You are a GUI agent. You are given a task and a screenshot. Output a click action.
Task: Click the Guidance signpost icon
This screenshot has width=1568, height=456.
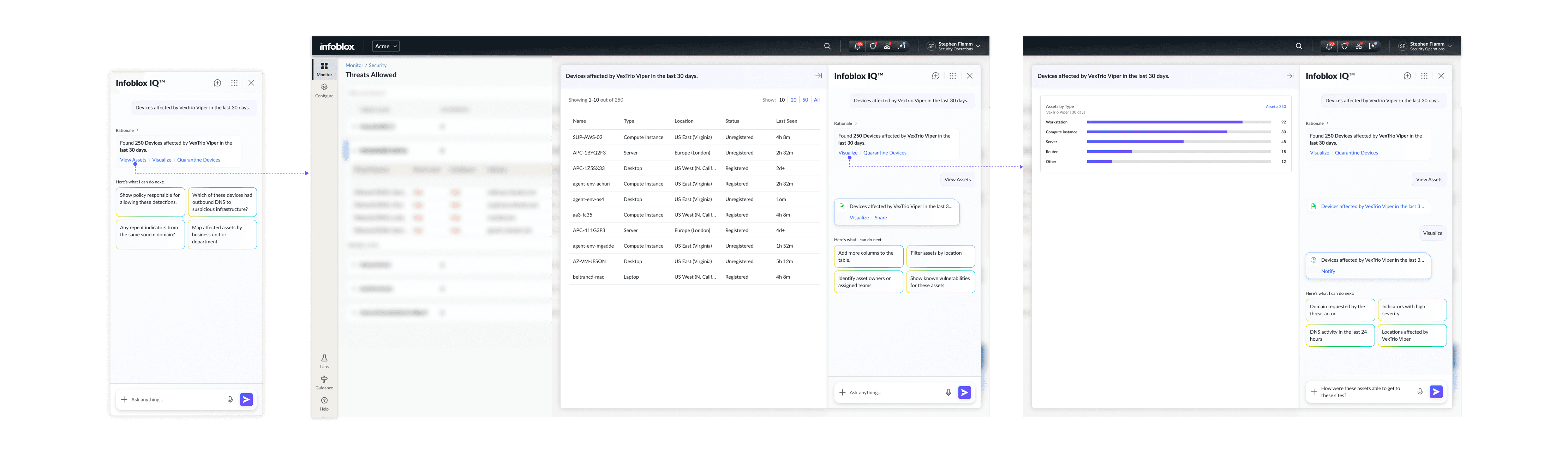pyautogui.click(x=324, y=379)
